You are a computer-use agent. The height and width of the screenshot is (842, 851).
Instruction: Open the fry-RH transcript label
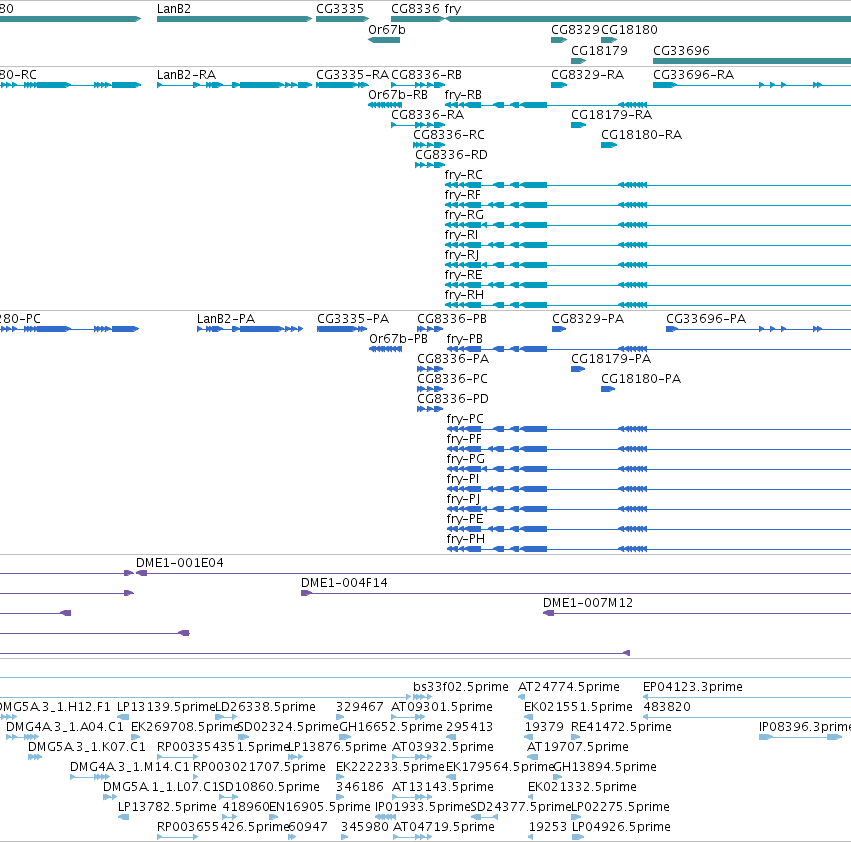[464, 295]
